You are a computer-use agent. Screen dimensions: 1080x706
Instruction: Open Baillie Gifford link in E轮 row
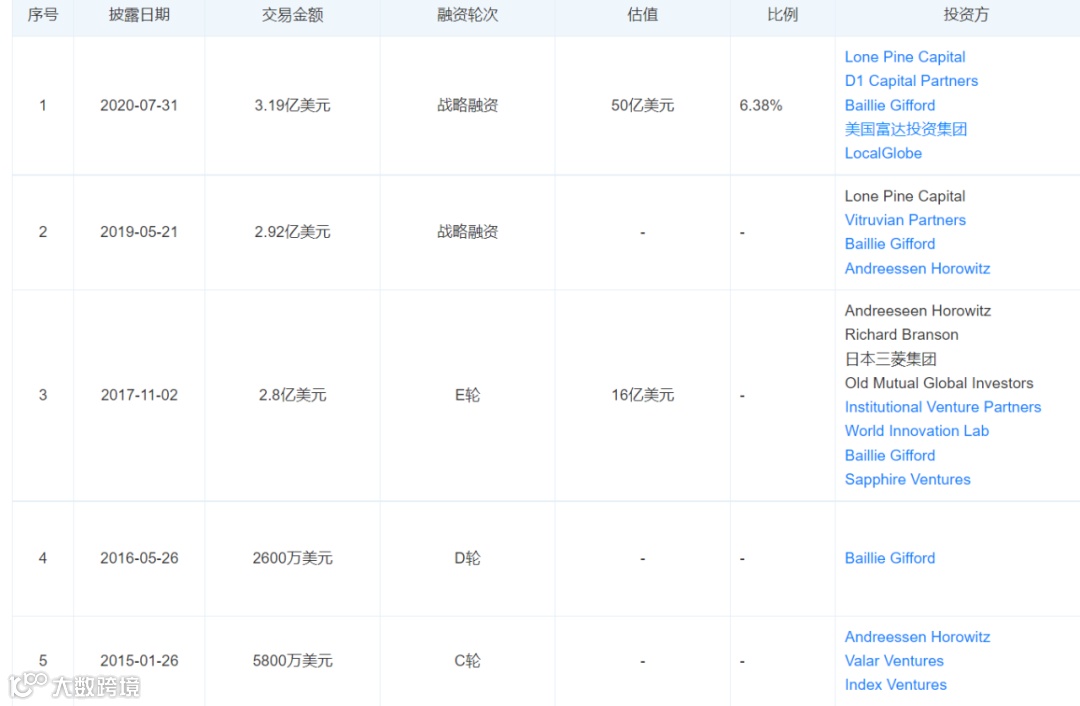coord(889,455)
